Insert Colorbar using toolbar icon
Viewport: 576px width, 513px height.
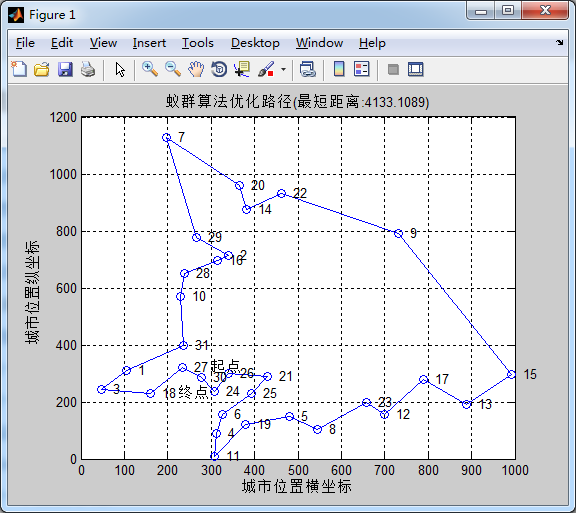(x=339, y=69)
